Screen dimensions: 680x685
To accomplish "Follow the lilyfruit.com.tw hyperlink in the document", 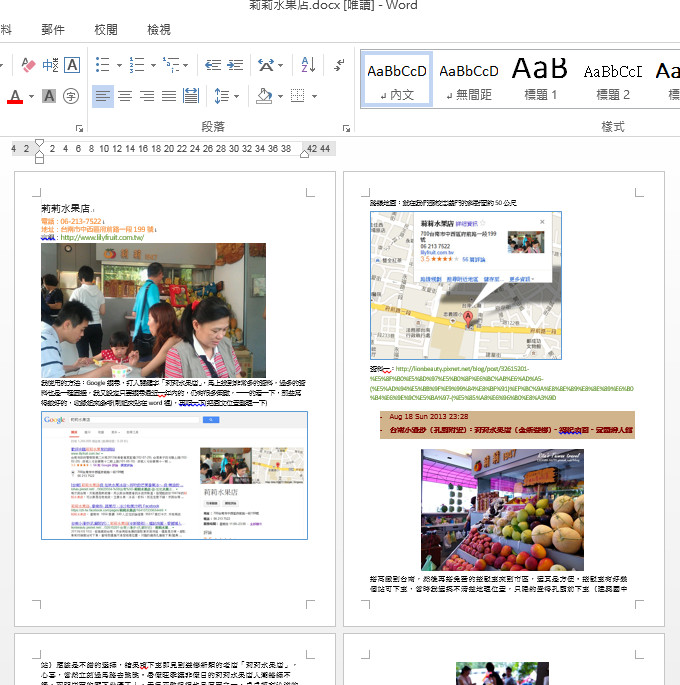I will [x=102, y=238].
